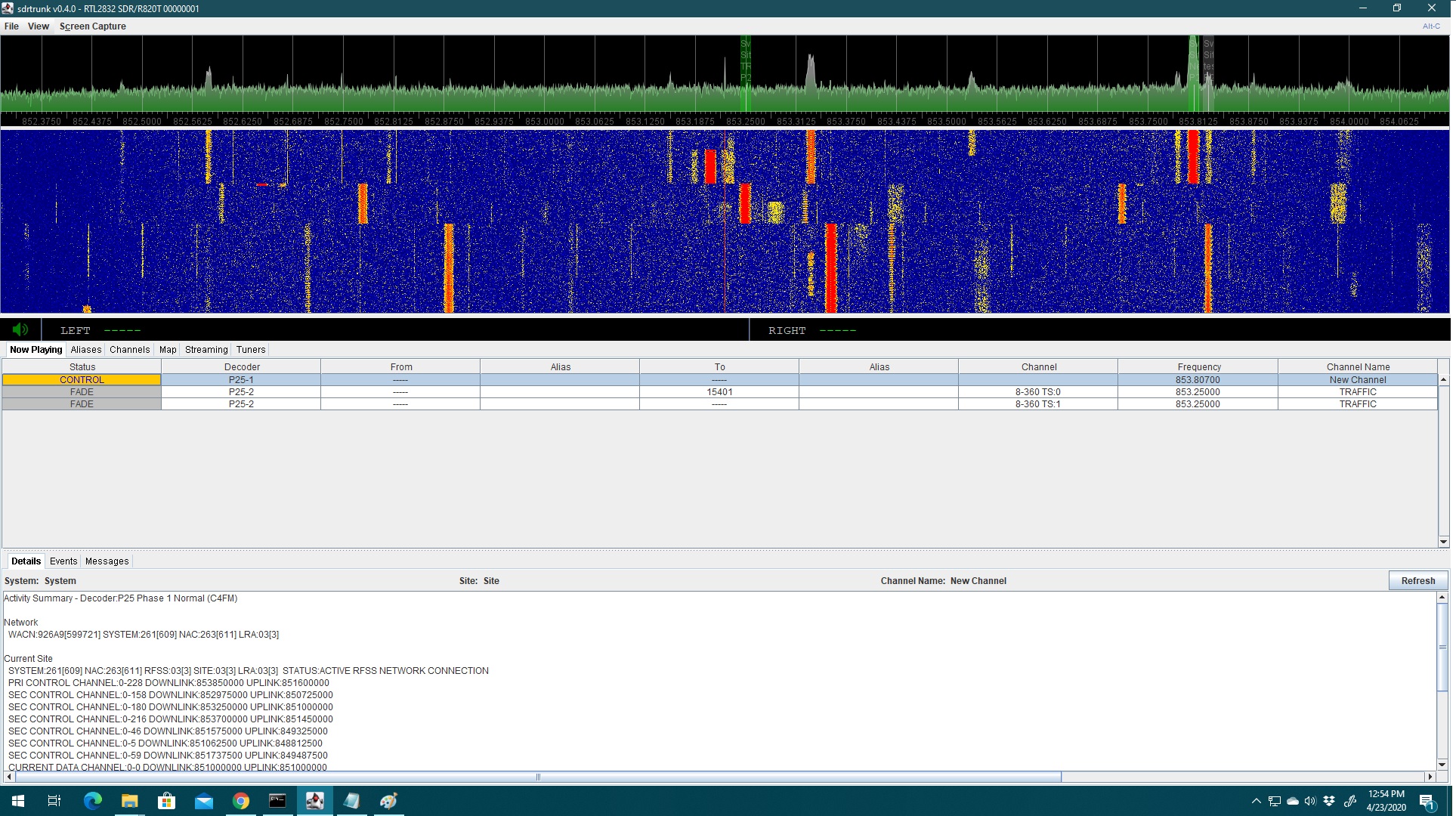Select sdrtrunk Java icon in the taskbar

tap(314, 800)
